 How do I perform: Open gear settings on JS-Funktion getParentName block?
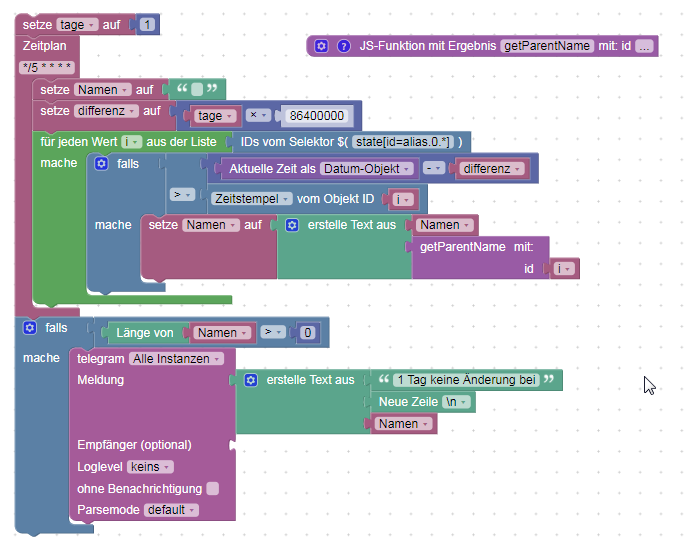[x=321, y=46]
